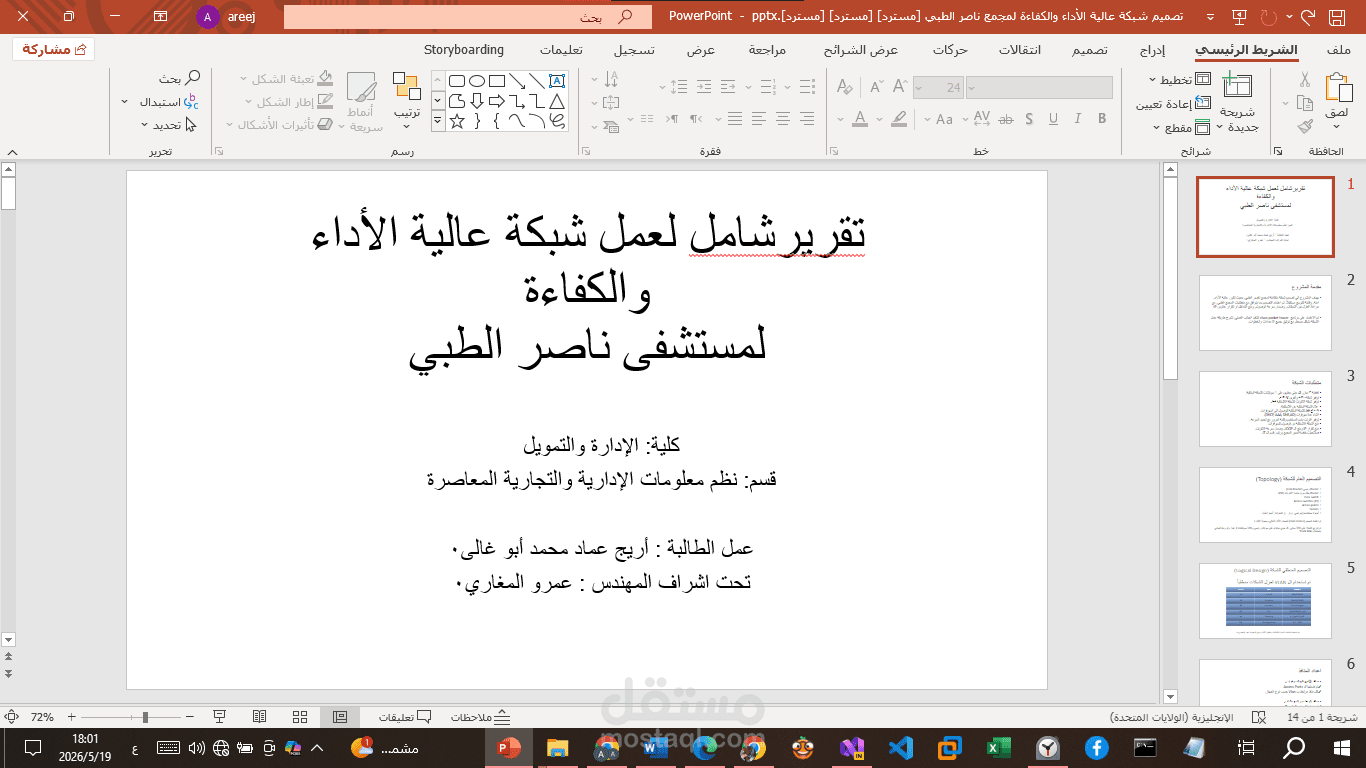Click the Numbering list icon

[x=768, y=87]
